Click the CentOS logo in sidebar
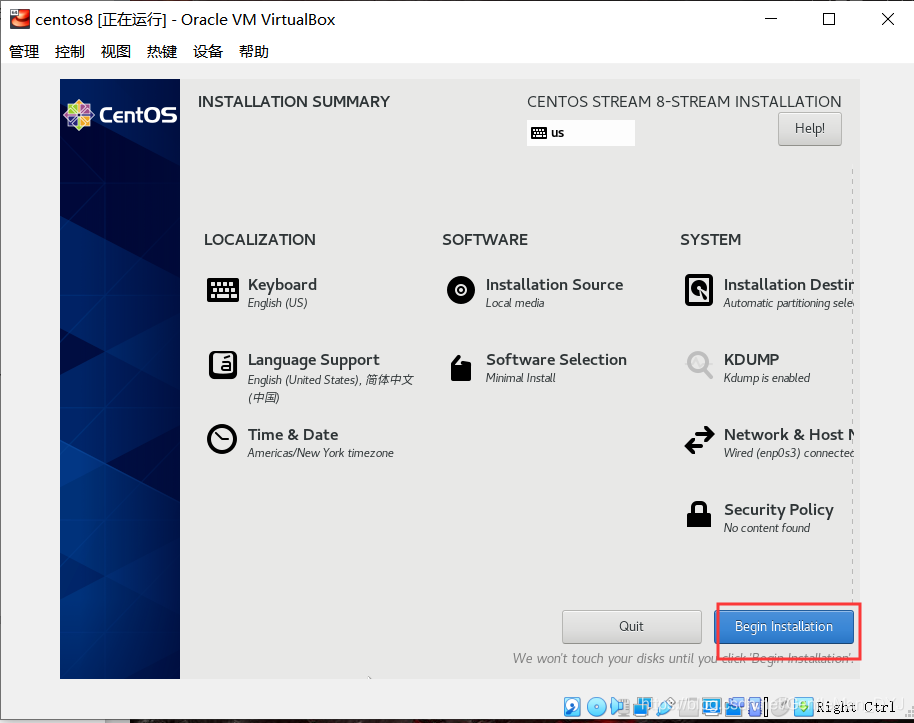 pos(120,115)
